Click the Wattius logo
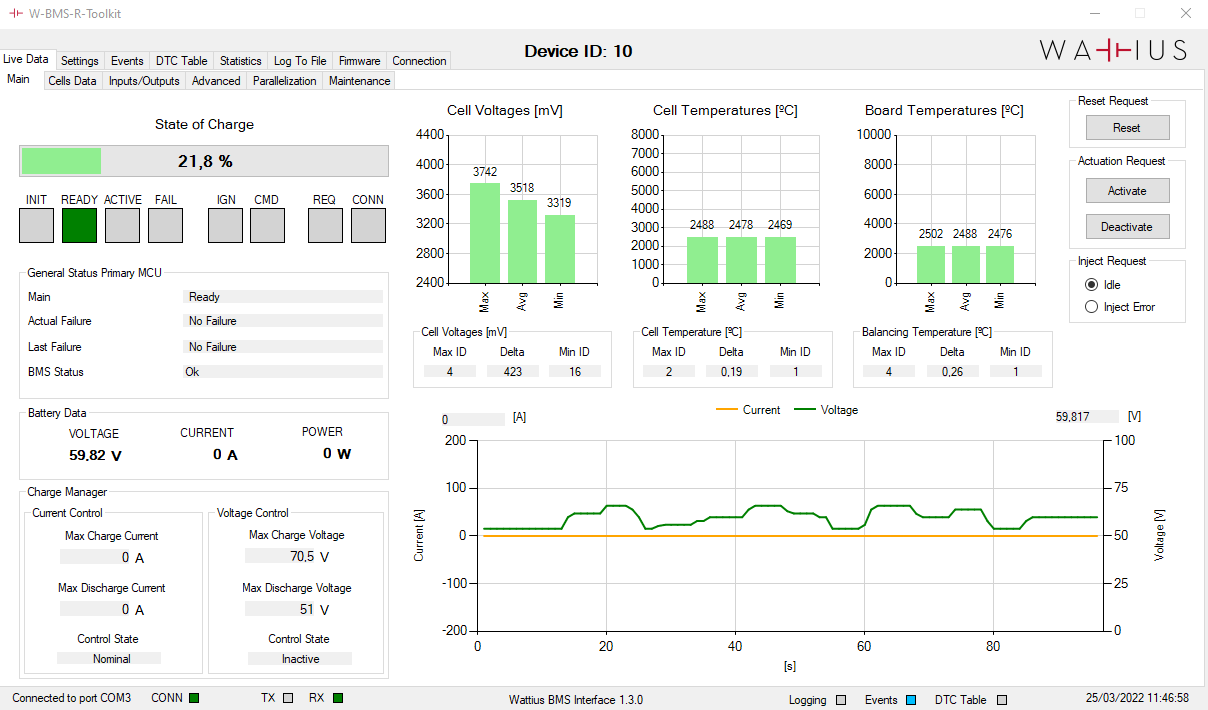 pyautogui.click(x=1113, y=50)
